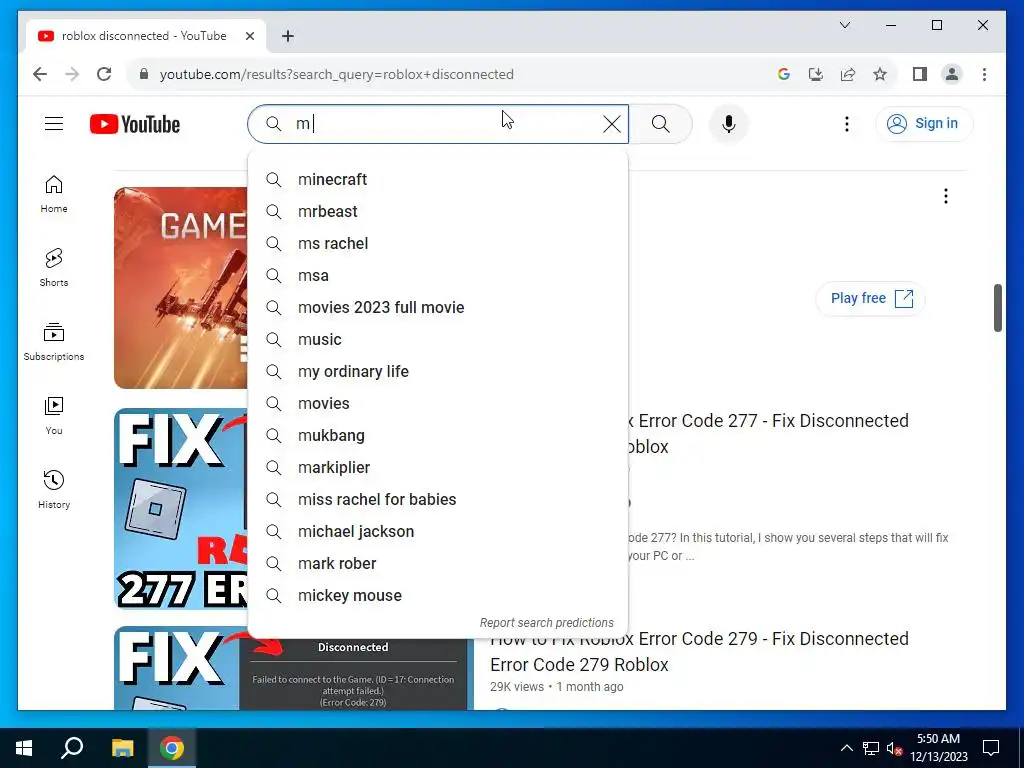Image resolution: width=1024 pixels, height=768 pixels.
Task: Close the roblox disconnected tab
Action: pyautogui.click(x=249, y=36)
